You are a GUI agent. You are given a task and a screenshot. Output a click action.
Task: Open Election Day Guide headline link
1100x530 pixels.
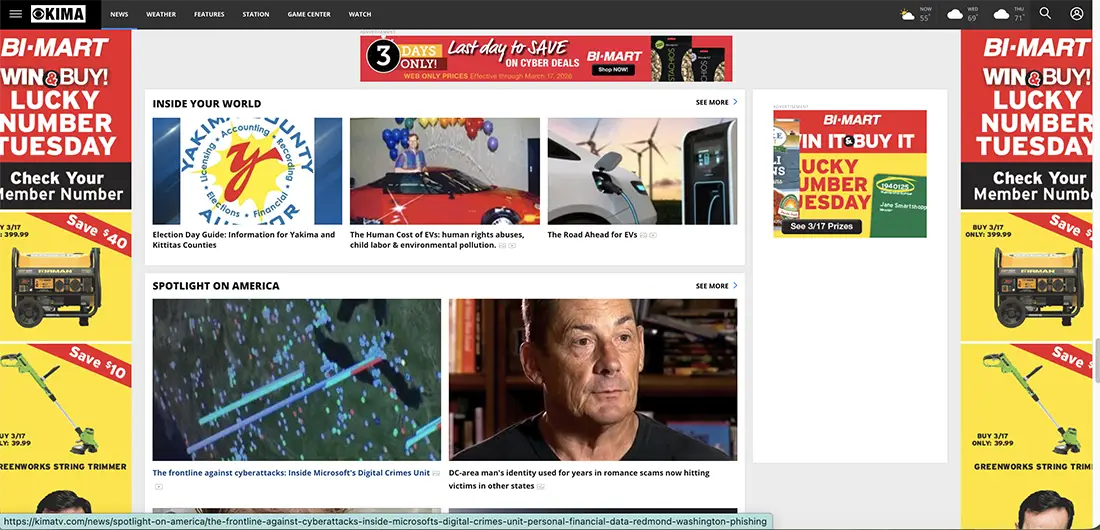tap(243, 240)
